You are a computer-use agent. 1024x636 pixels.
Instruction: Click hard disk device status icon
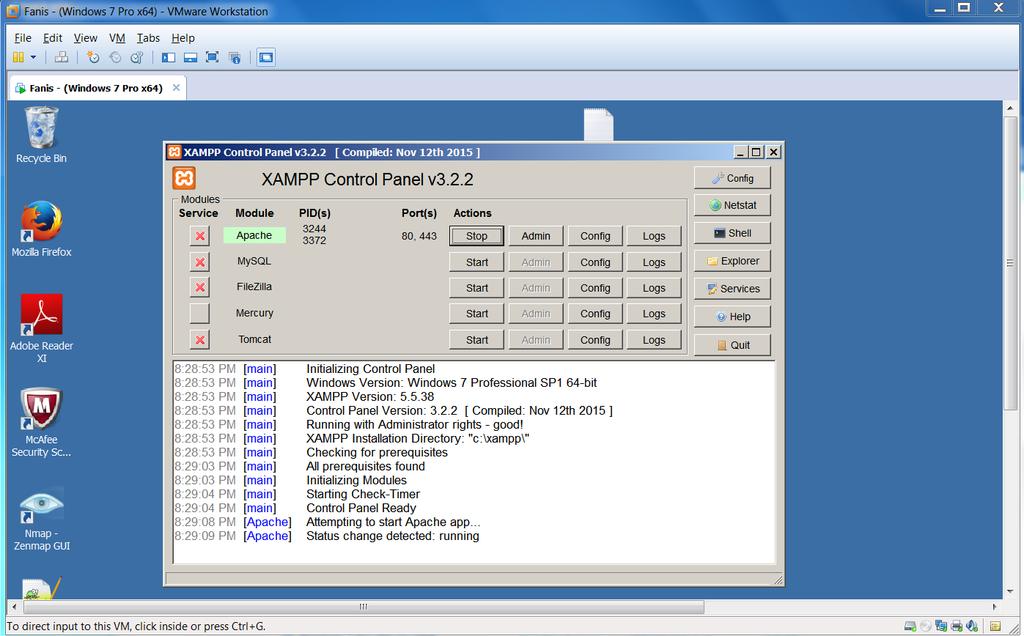point(910,626)
